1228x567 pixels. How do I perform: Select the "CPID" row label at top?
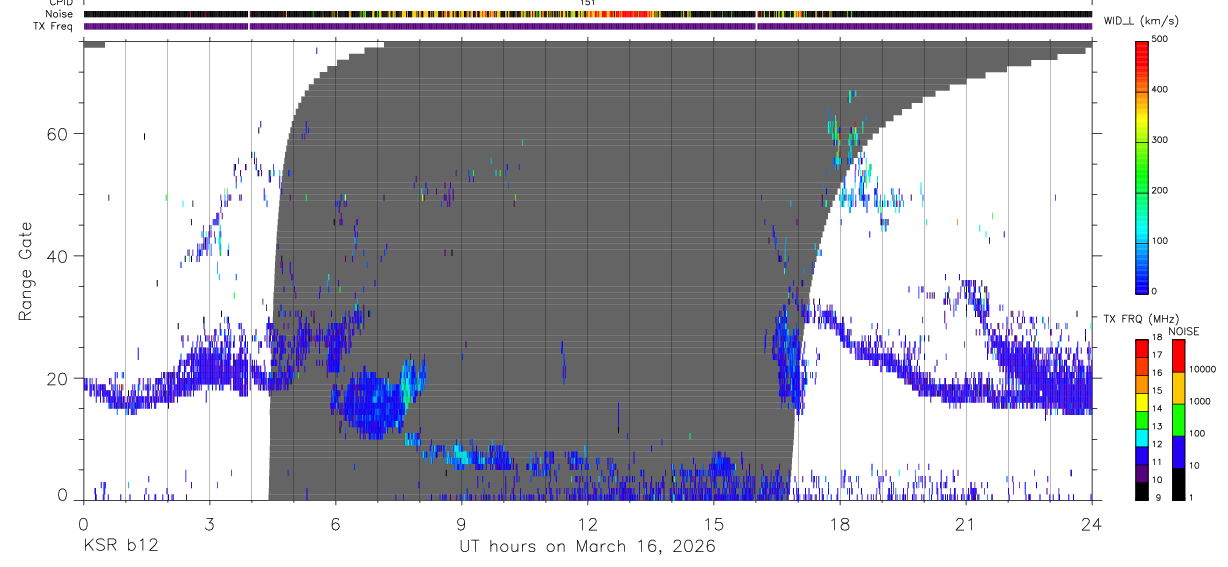click(x=61, y=3)
